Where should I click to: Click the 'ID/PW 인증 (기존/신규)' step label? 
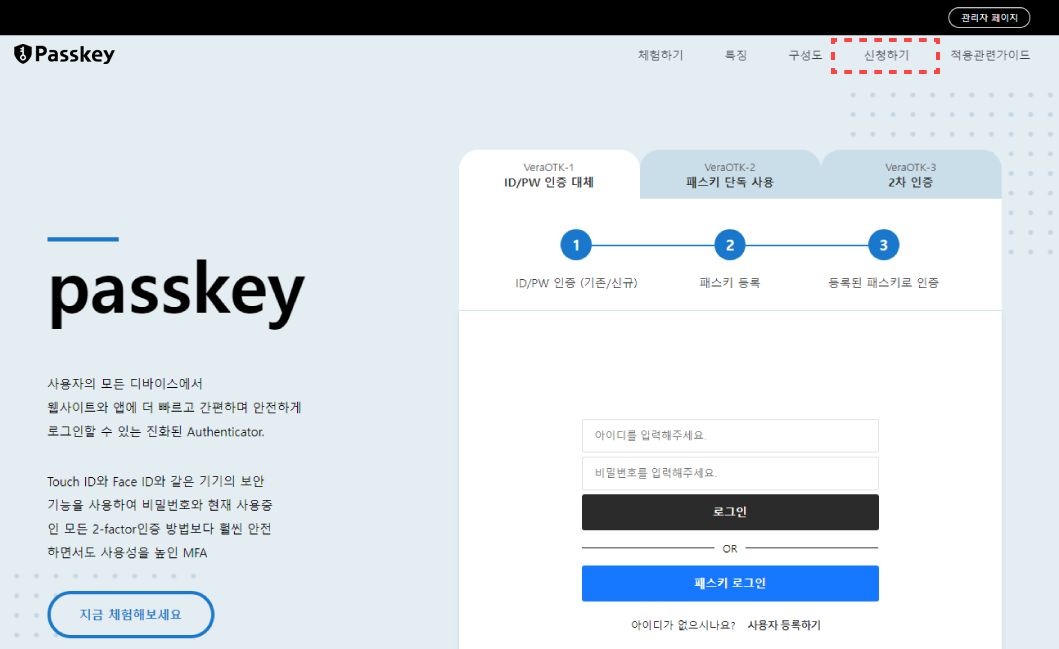[576, 283]
